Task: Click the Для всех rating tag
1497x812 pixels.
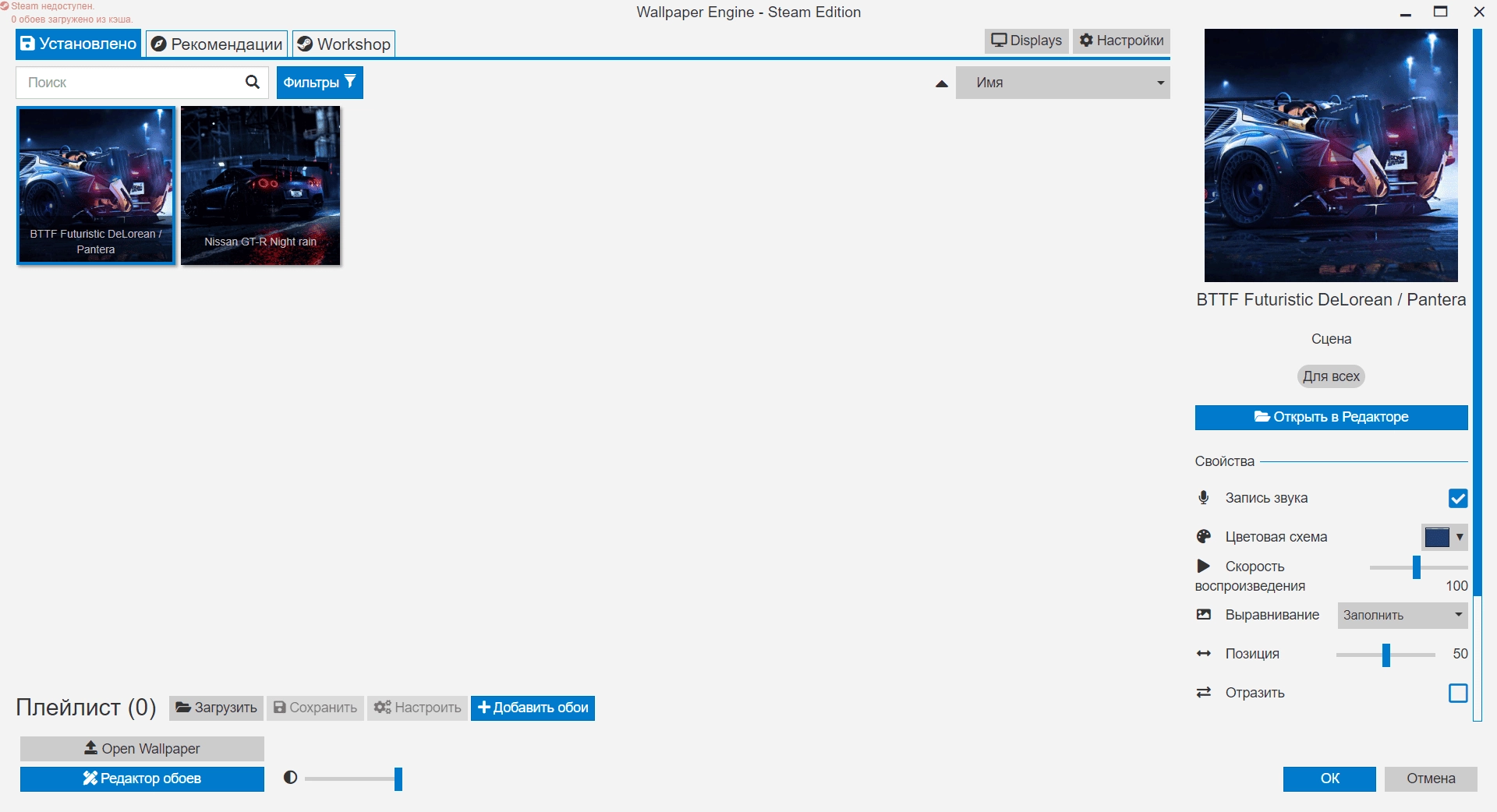Action: (x=1331, y=376)
